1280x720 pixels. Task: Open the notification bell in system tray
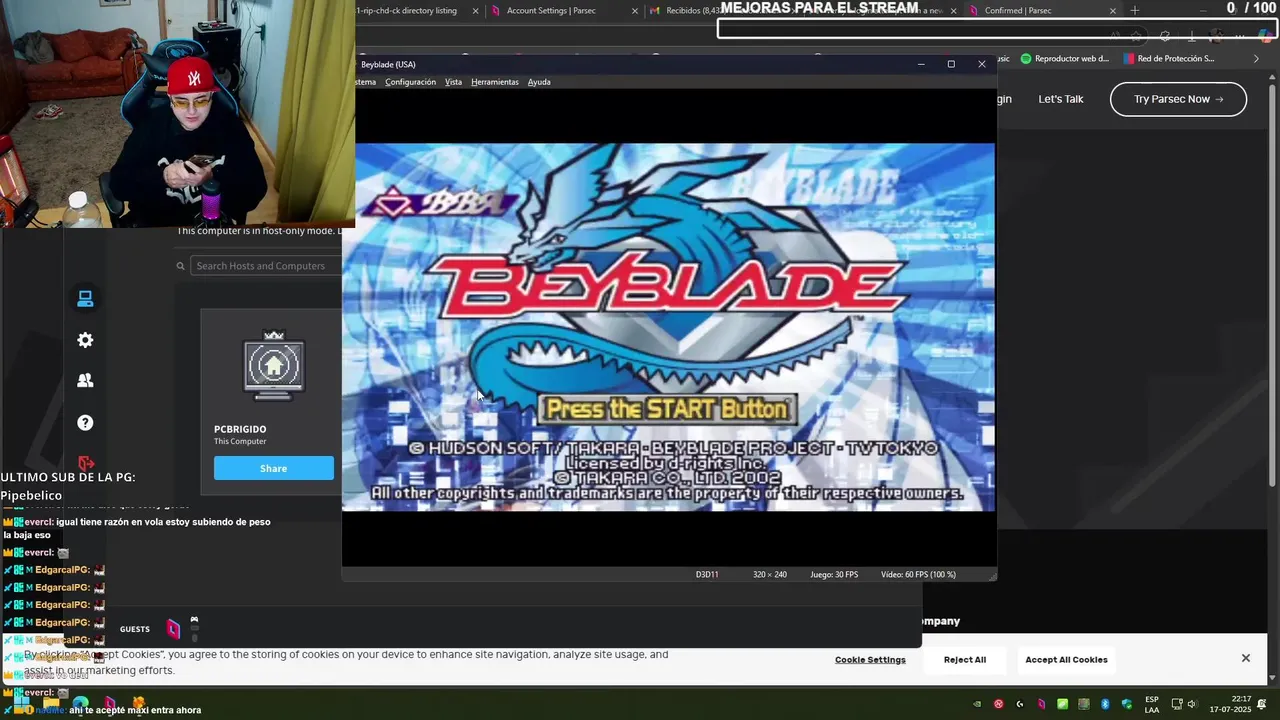[x=1261, y=704]
